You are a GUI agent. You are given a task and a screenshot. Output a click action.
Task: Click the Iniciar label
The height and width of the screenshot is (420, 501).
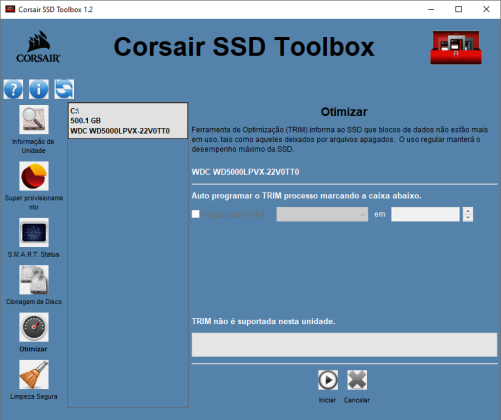click(327, 400)
